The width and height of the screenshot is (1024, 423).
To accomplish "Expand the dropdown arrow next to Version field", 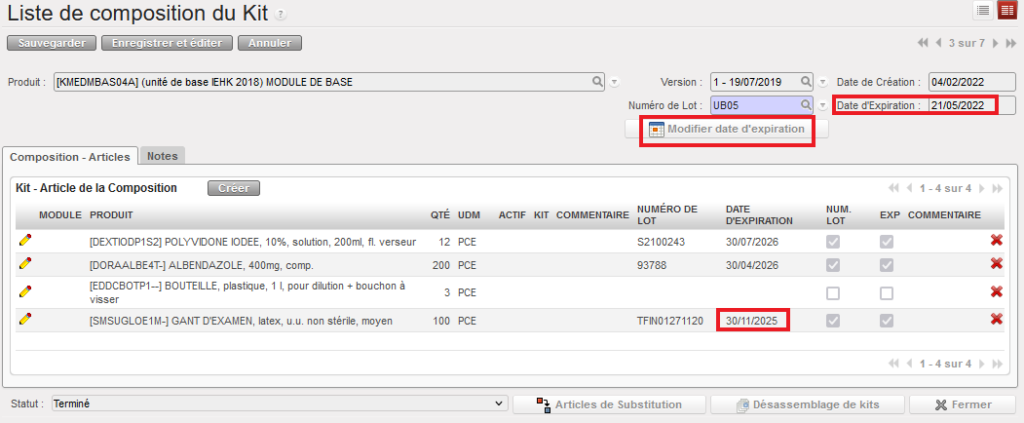I will pyautogui.click(x=822, y=82).
